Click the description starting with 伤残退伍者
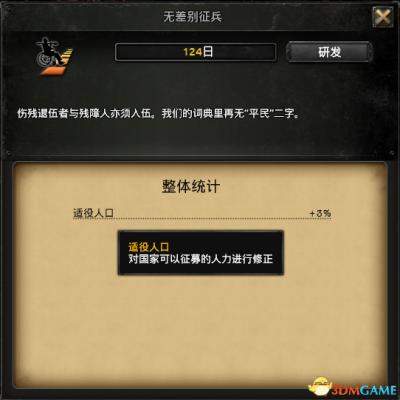This screenshot has height=400, width=400. (159, 114)
